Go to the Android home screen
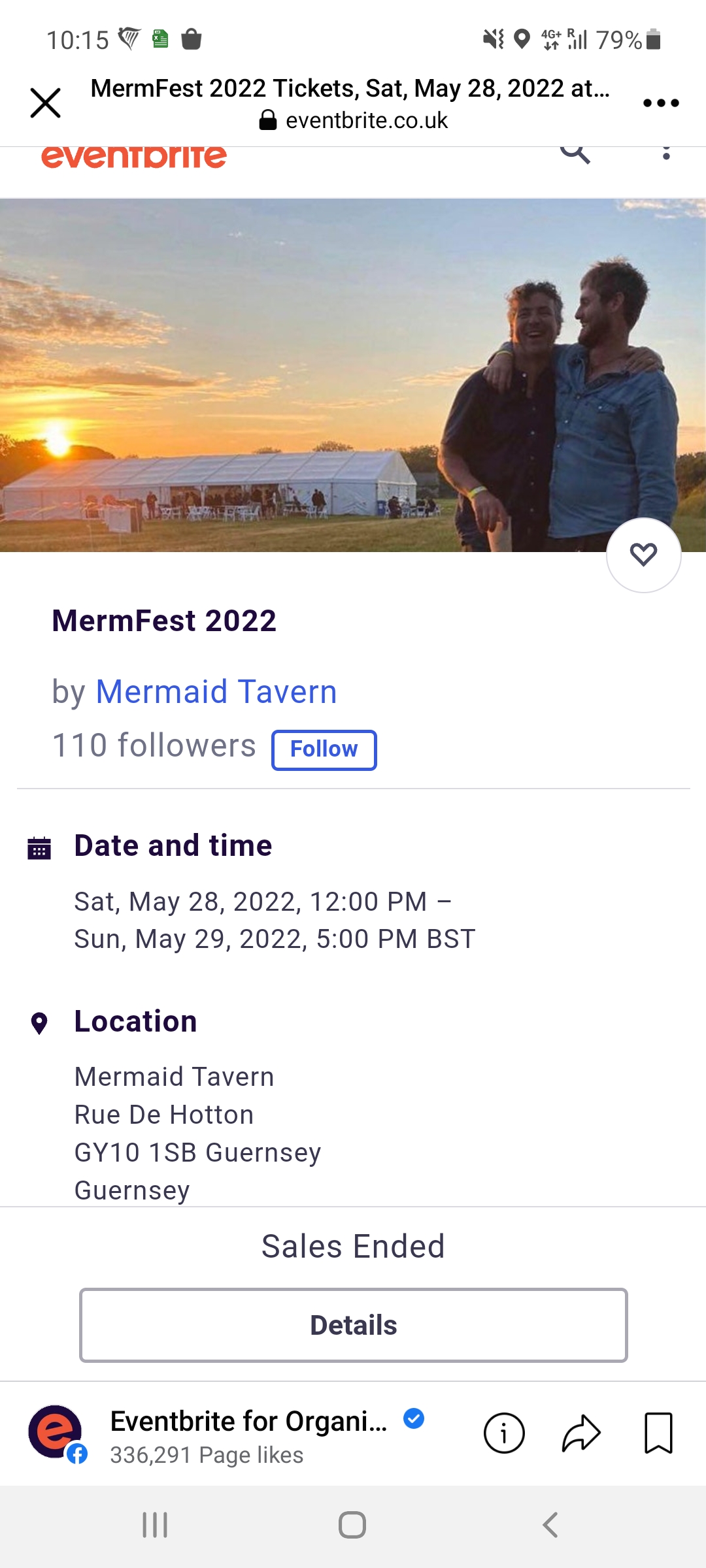This screenshot has width=706, height=1568. pos(352,1526)
